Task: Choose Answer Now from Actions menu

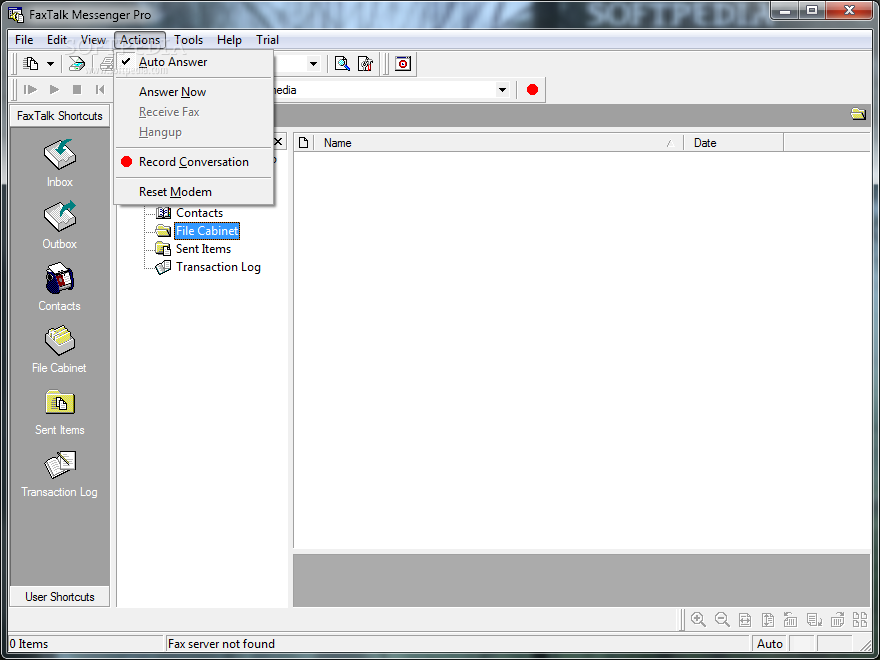Action: pos(194,92)
